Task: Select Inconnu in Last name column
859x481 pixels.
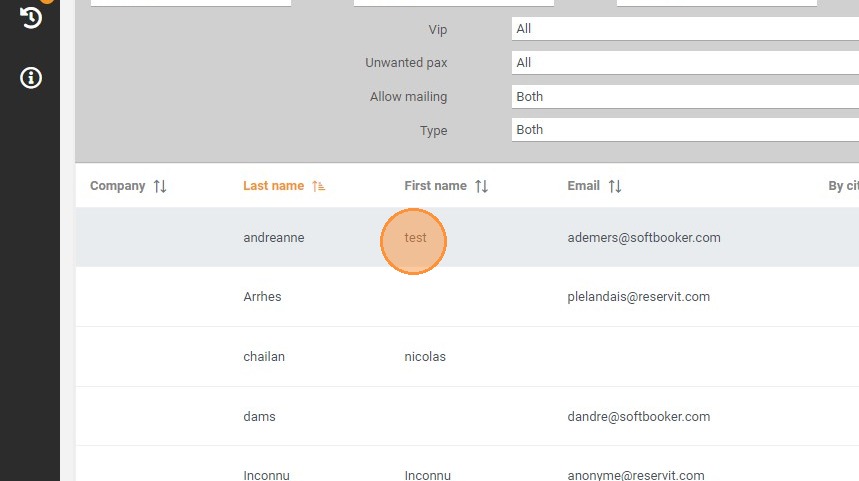Action: pos(266,475)
